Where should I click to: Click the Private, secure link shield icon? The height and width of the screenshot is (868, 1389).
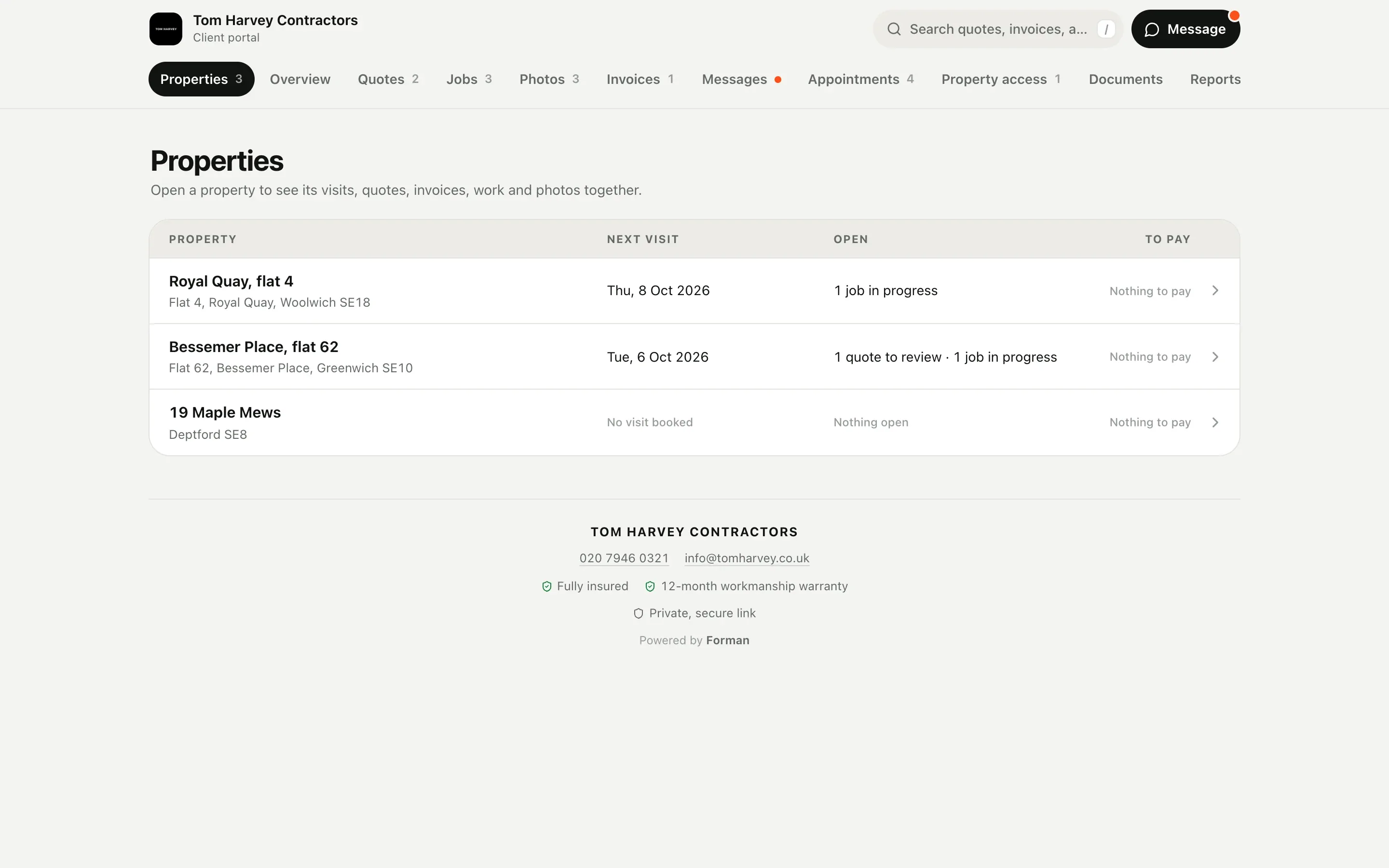(638, 613)
